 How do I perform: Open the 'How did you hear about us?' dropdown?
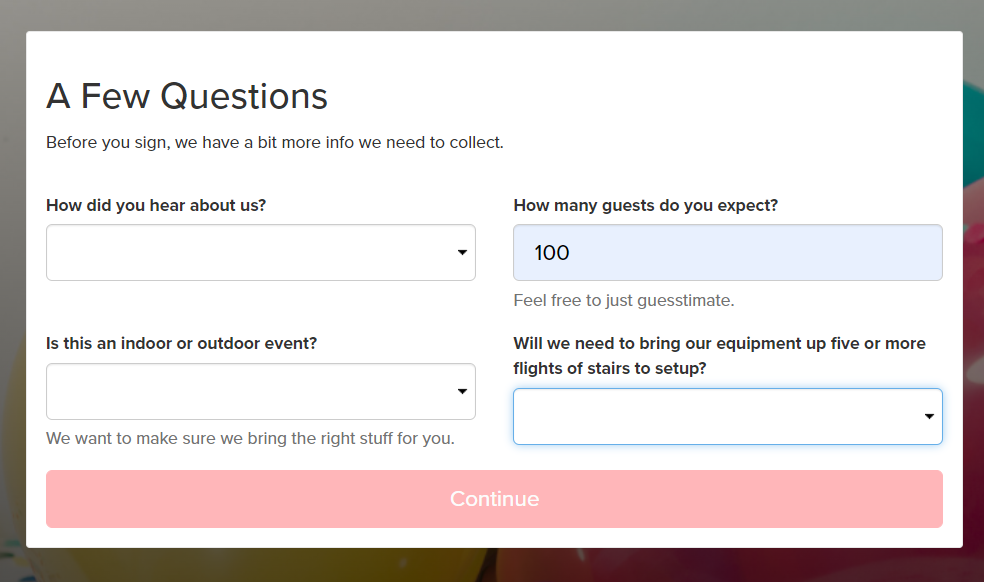(260, 252)
